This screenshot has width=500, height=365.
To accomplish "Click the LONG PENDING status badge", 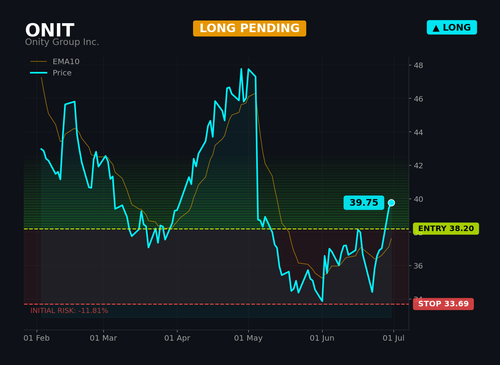I will [249, 28].
